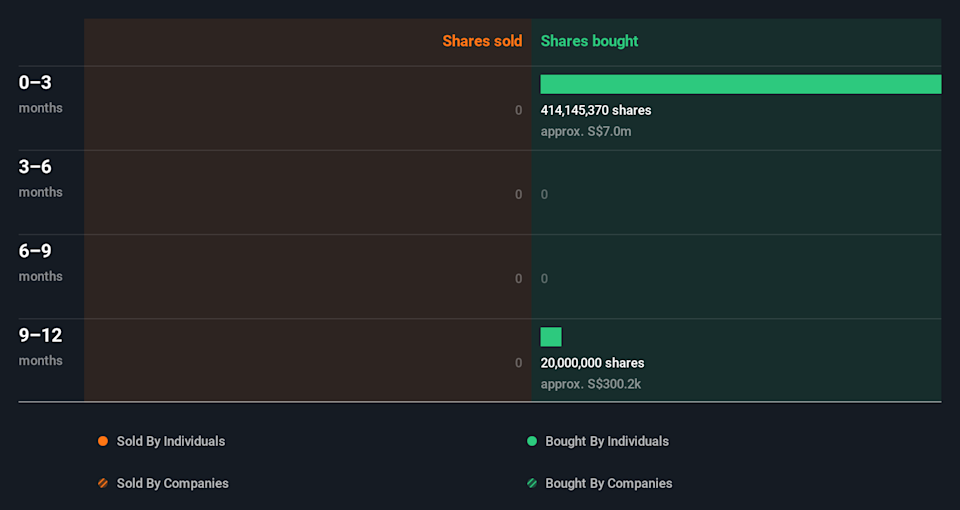Click the striped orange Sold By Companies icon
The image size is (960, 510).
103,483
